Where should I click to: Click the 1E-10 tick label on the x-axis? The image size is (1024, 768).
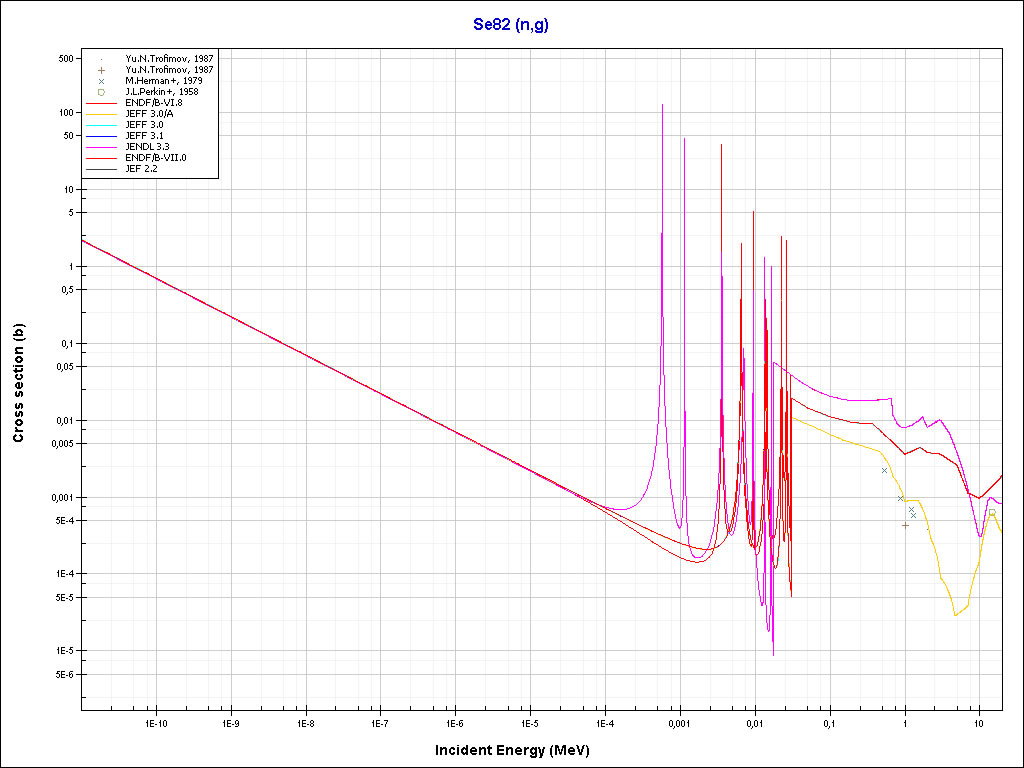click(155, 722)
